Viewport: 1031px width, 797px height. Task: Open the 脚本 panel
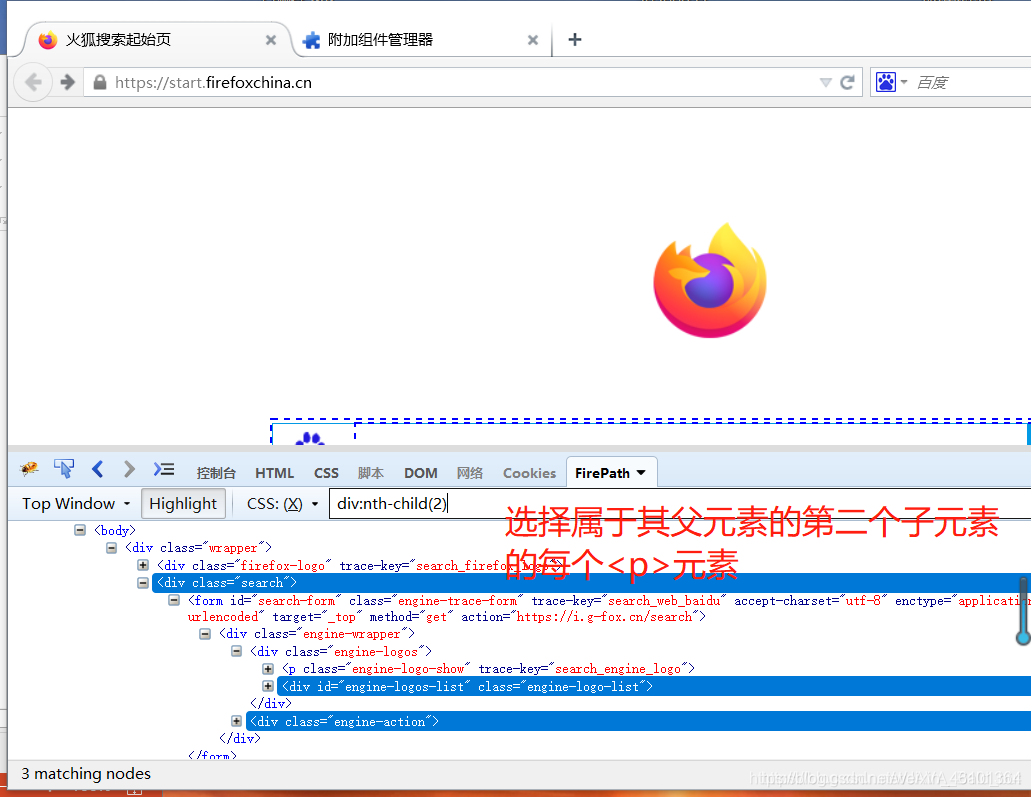click(371, 473)
